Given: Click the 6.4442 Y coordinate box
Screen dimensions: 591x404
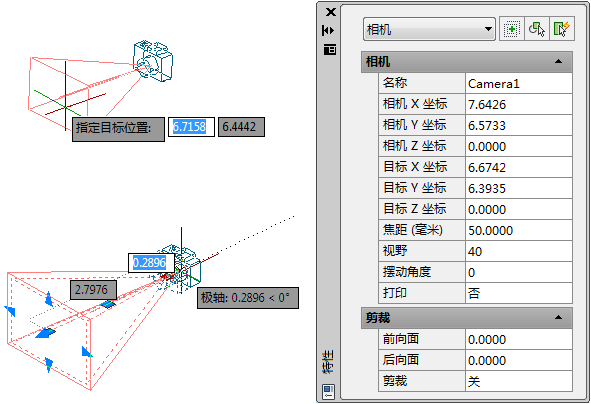Looking at the screenshot, I should [x=241, y=127].
